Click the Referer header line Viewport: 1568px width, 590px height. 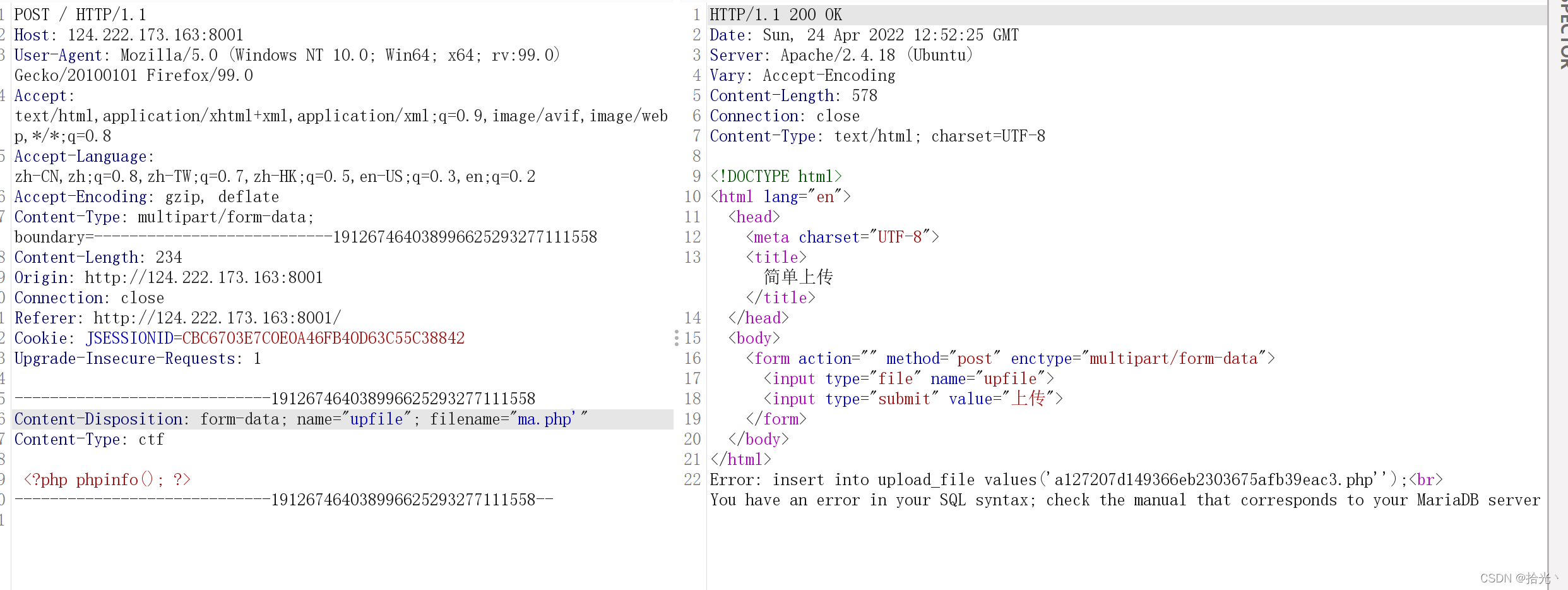[x=177, y=318]
